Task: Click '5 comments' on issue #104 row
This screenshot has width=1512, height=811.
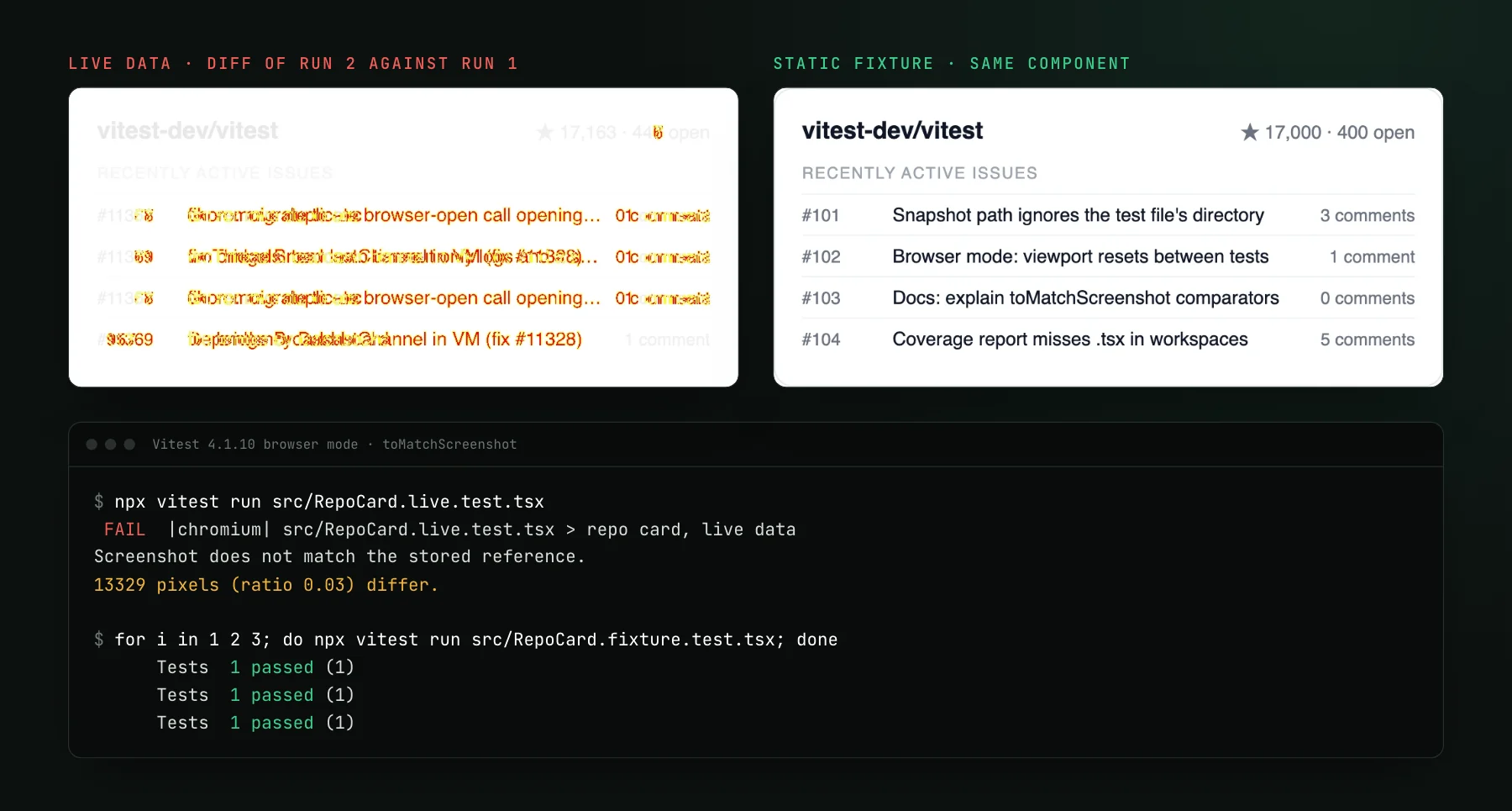Action: point(1367,339)
